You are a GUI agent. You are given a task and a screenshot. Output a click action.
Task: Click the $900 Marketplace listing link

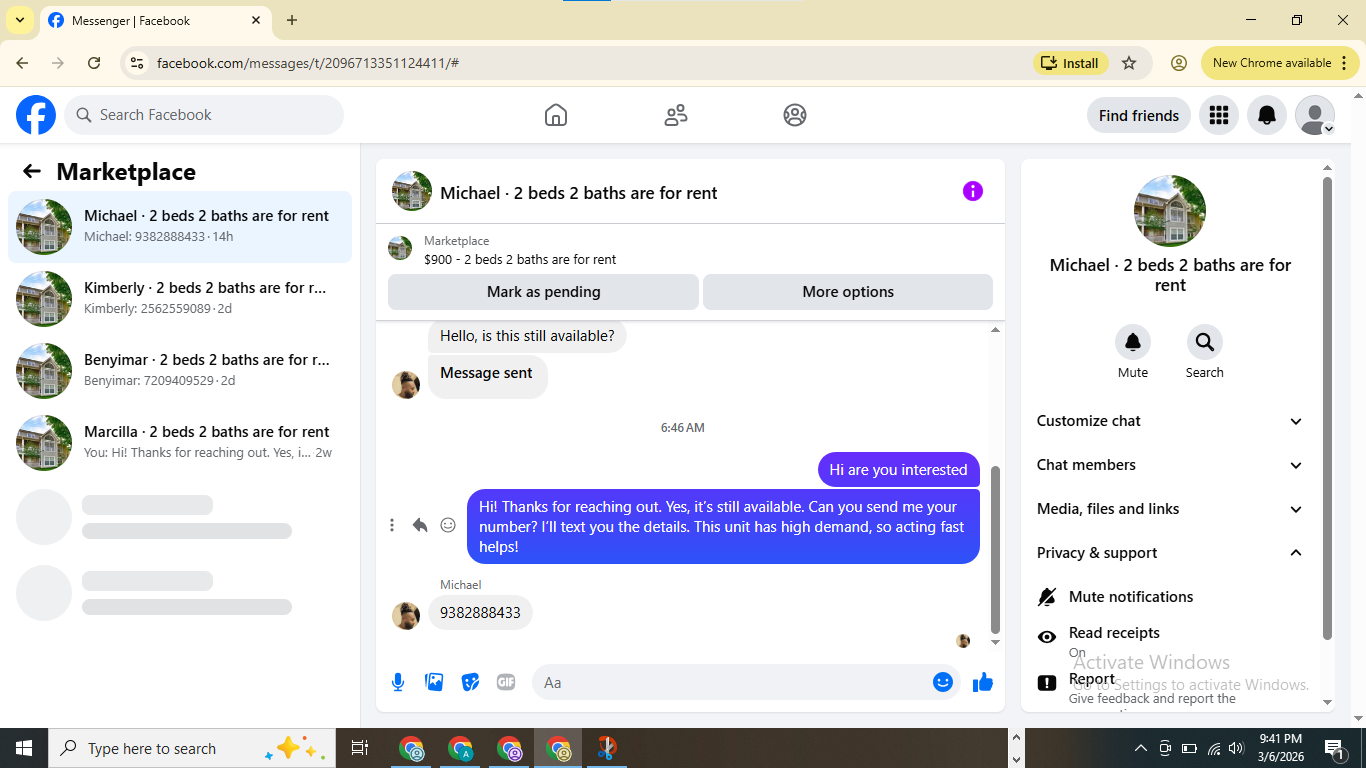[519, 259]
